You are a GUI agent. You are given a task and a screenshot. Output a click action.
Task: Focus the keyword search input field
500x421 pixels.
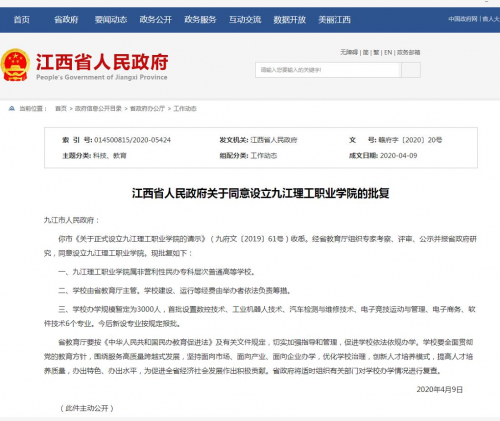coord(328,70)
